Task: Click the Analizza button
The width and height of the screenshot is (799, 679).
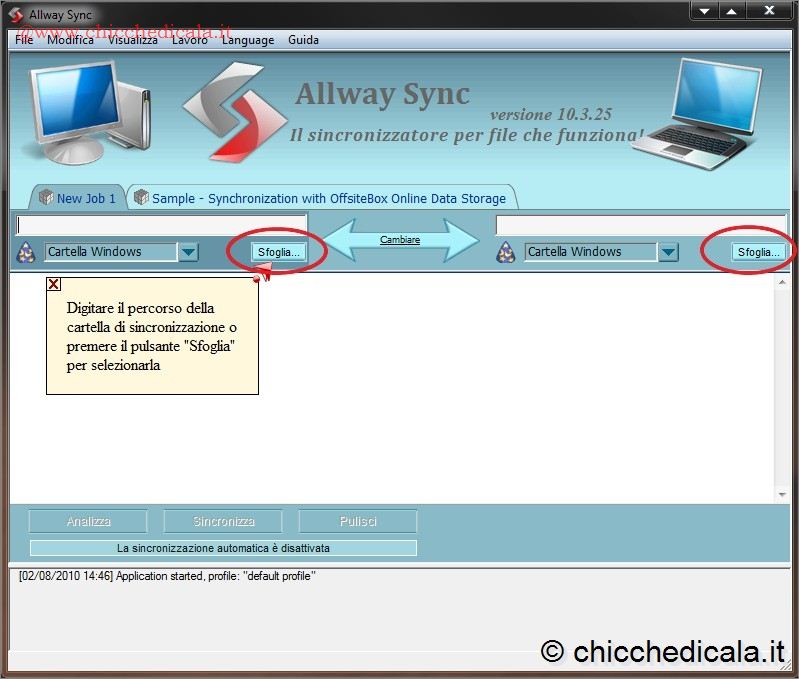Action: pos(88,521)
